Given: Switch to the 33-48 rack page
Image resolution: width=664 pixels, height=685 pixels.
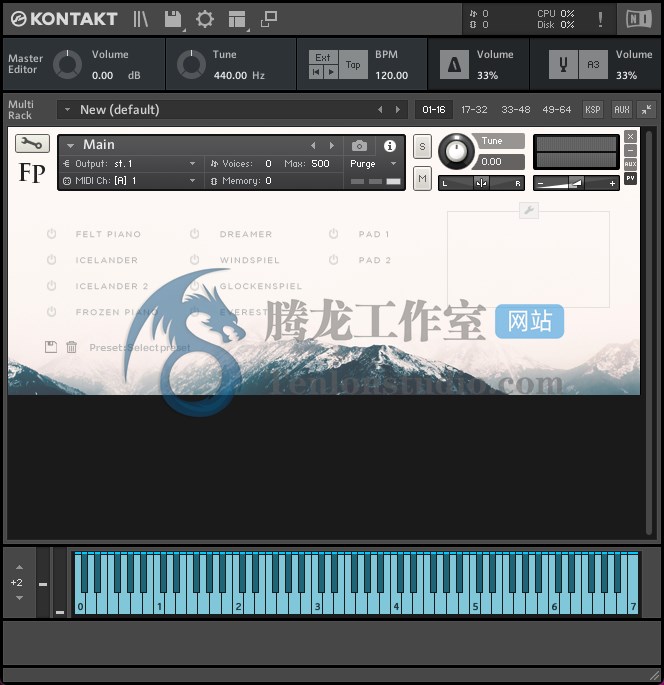Looking at the screenshot, I should tap(515, 110).
